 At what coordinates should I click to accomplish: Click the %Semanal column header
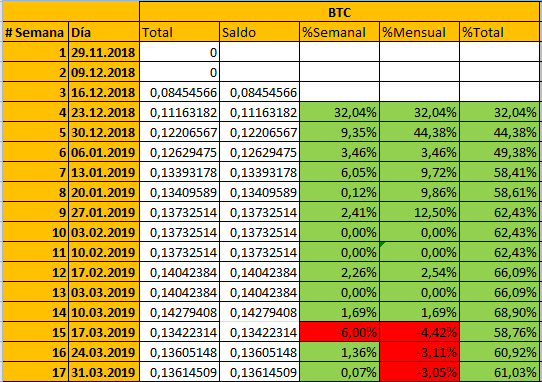pos(339,32)
